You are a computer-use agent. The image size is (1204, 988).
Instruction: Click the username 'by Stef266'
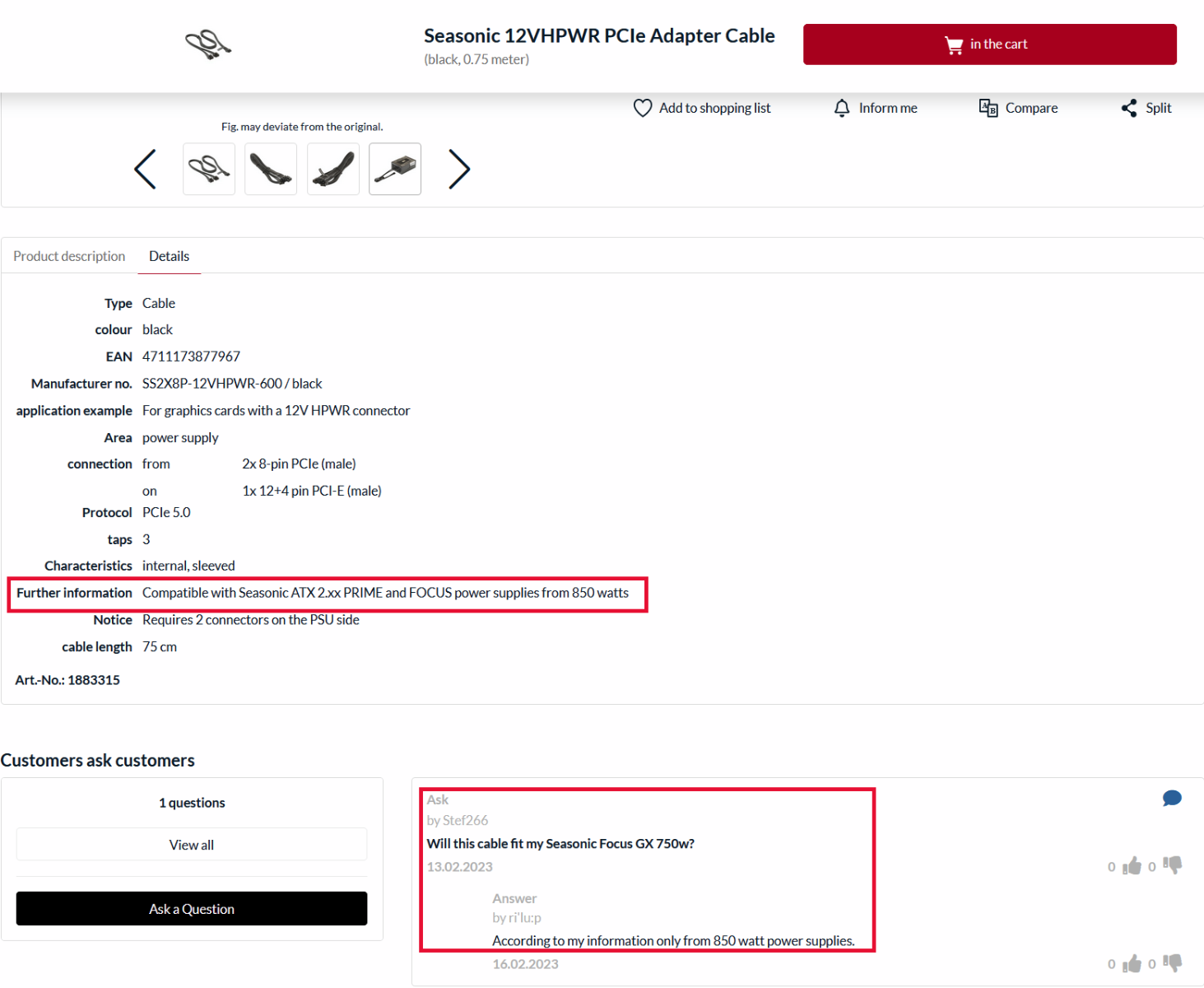coord(457,821)
